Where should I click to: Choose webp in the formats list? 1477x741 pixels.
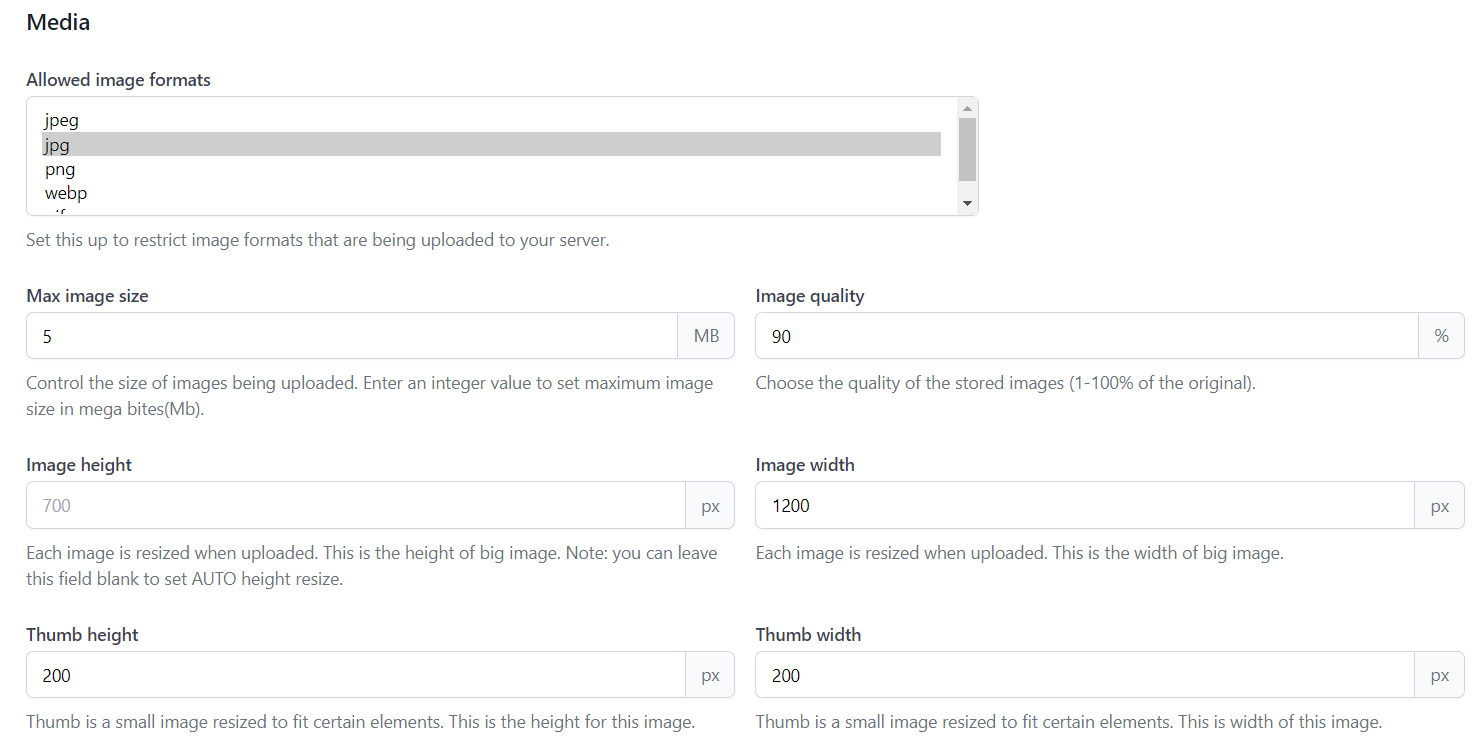click(491, 193)
